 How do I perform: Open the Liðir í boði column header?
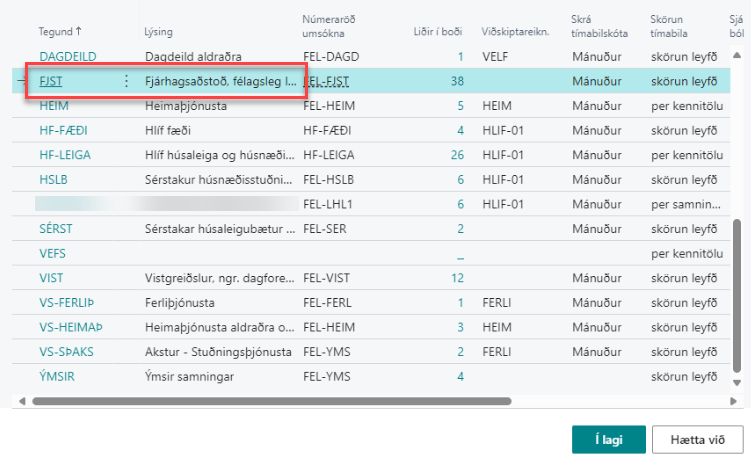pyautogui.click(x=437, y=32)
